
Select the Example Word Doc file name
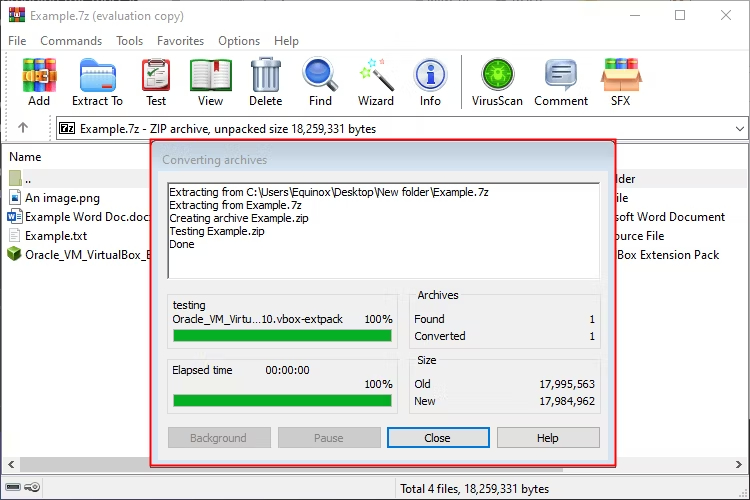point(88,217)
